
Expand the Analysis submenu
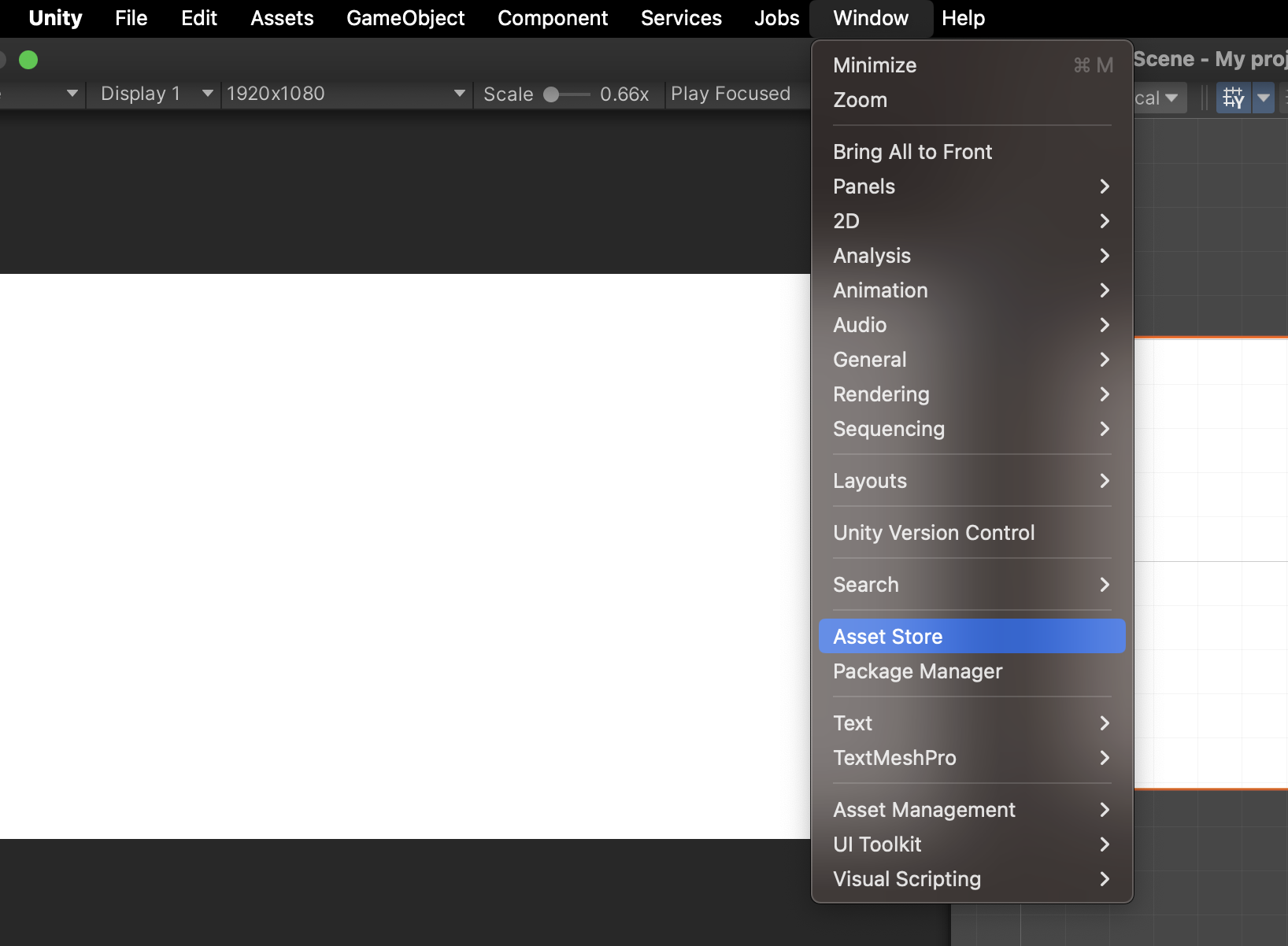pos(972,256)
